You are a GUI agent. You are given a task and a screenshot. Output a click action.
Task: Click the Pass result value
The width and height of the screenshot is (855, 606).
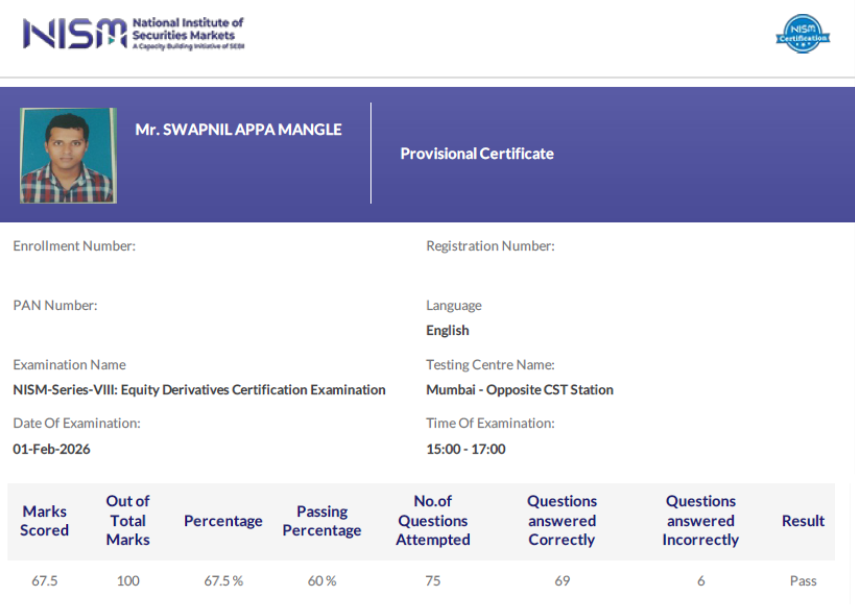coord(802,580)
